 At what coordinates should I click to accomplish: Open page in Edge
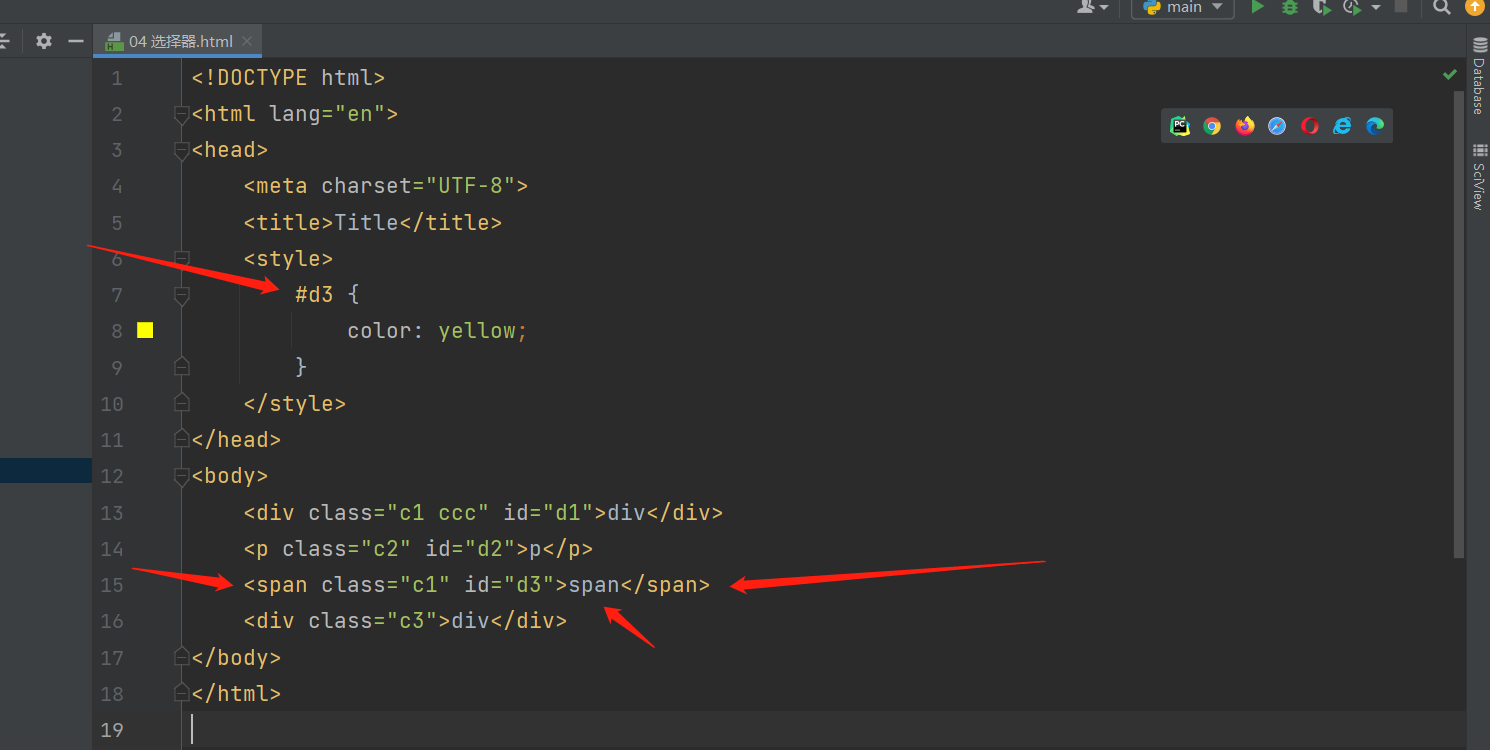(1375, 126)
